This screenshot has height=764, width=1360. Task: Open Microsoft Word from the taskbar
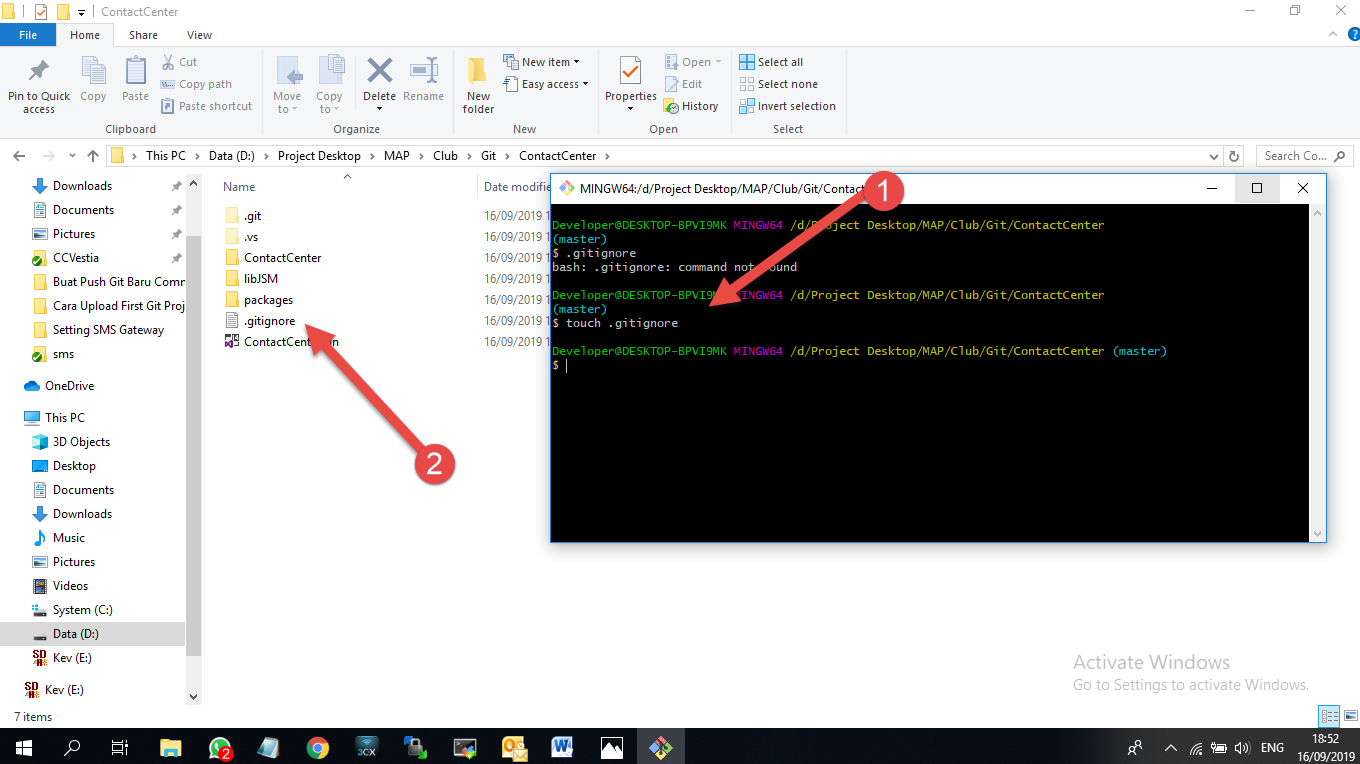[562, 747]
